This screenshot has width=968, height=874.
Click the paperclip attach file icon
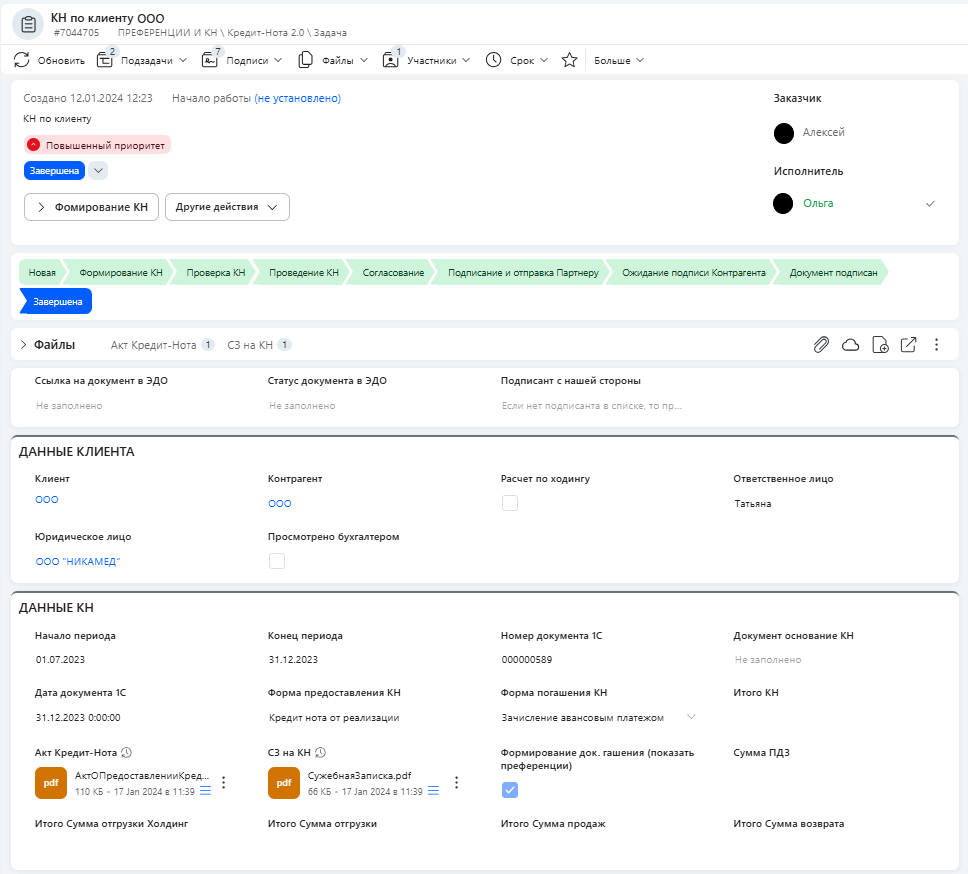[821, 344]
